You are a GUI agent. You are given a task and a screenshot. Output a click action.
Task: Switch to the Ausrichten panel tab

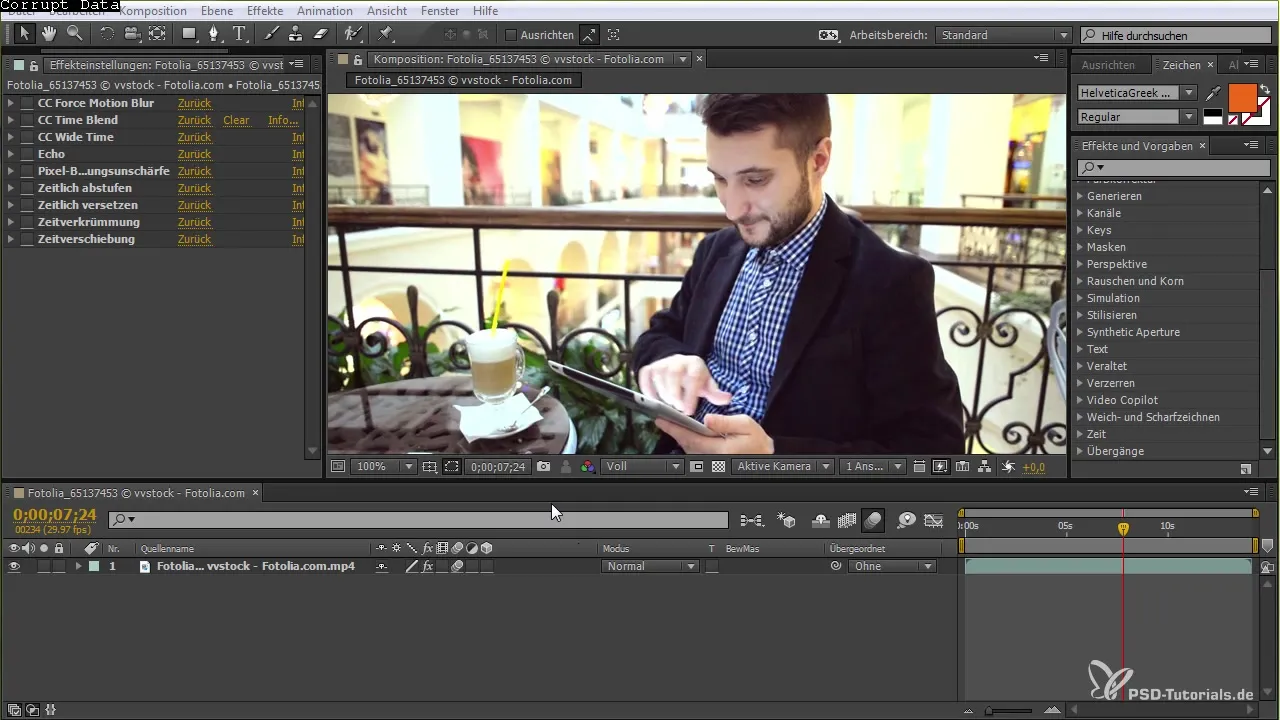[x=1108, y=65]
